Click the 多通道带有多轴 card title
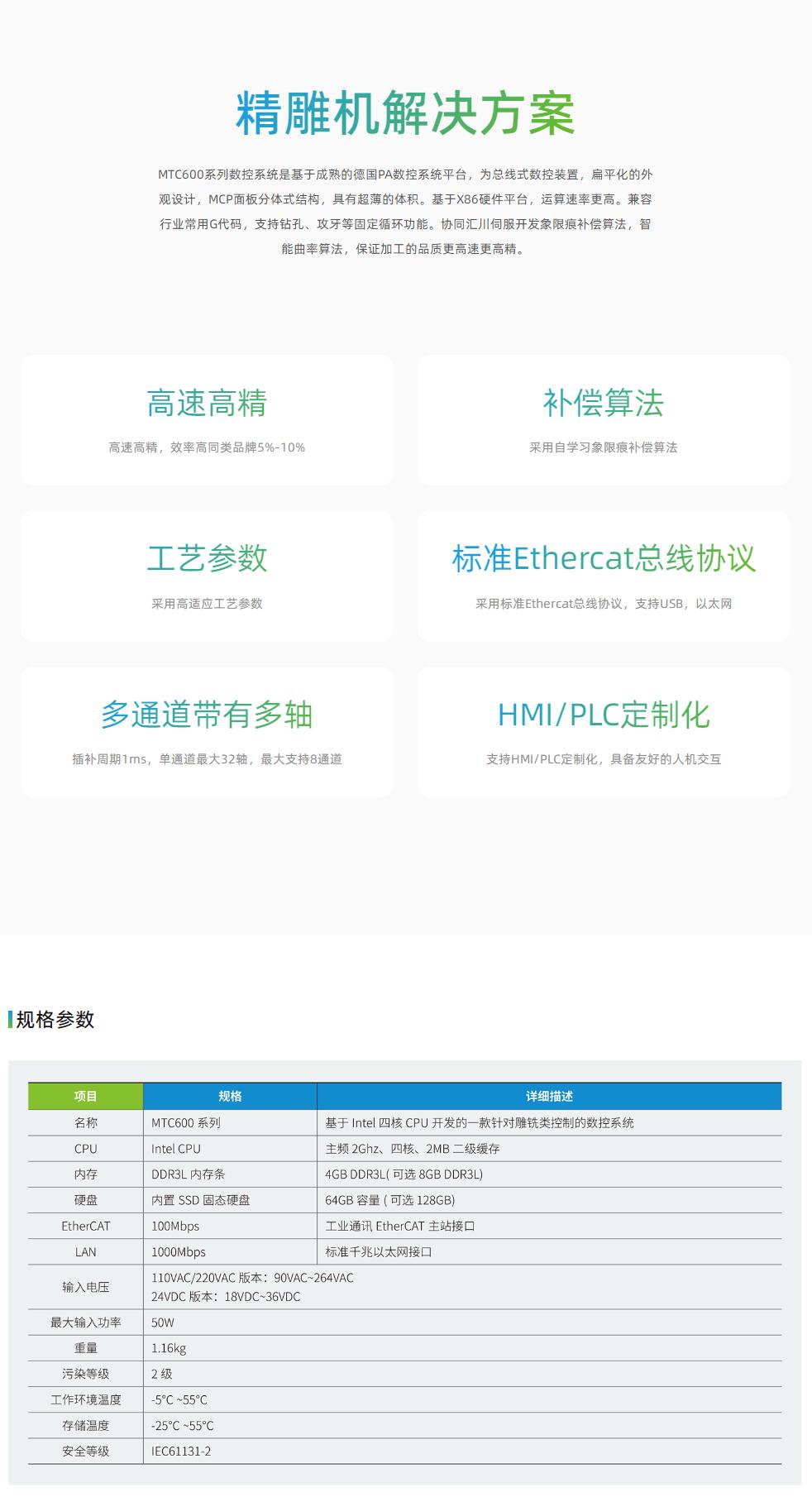 coord(207,715)
